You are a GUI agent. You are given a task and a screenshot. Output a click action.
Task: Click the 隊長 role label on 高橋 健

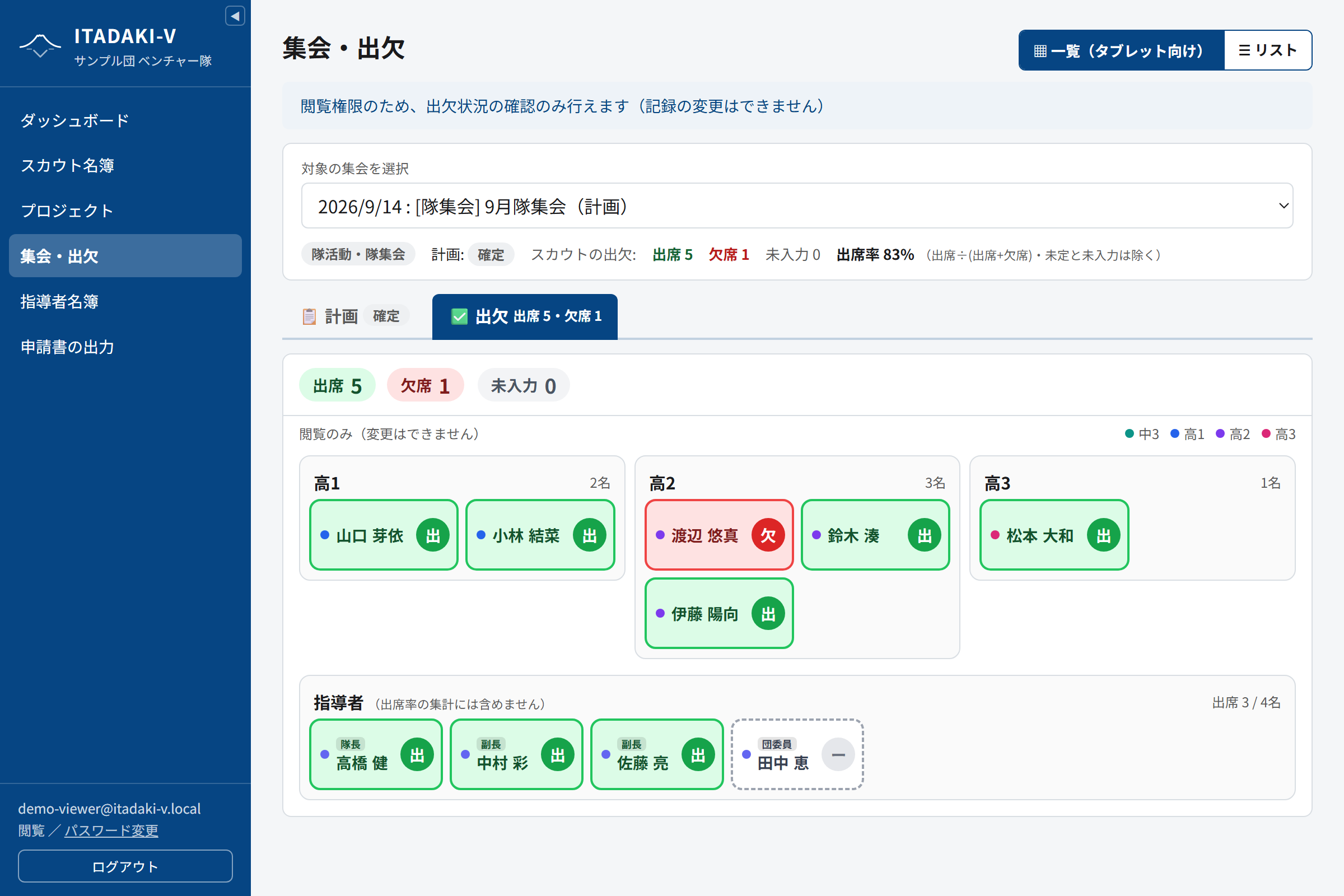(x=351, y=744)
